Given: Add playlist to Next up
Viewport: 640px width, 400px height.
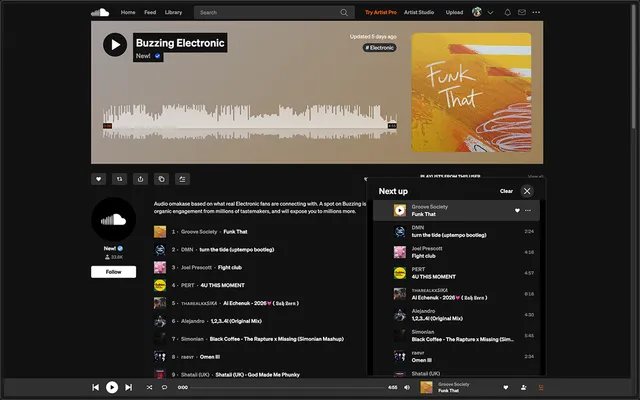Looking at the screenshot, I should [x=182, y=179].
